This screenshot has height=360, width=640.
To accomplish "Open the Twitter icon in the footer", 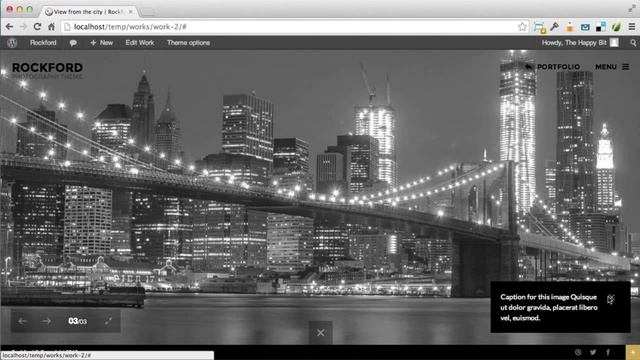I will (x=593, y=352).
